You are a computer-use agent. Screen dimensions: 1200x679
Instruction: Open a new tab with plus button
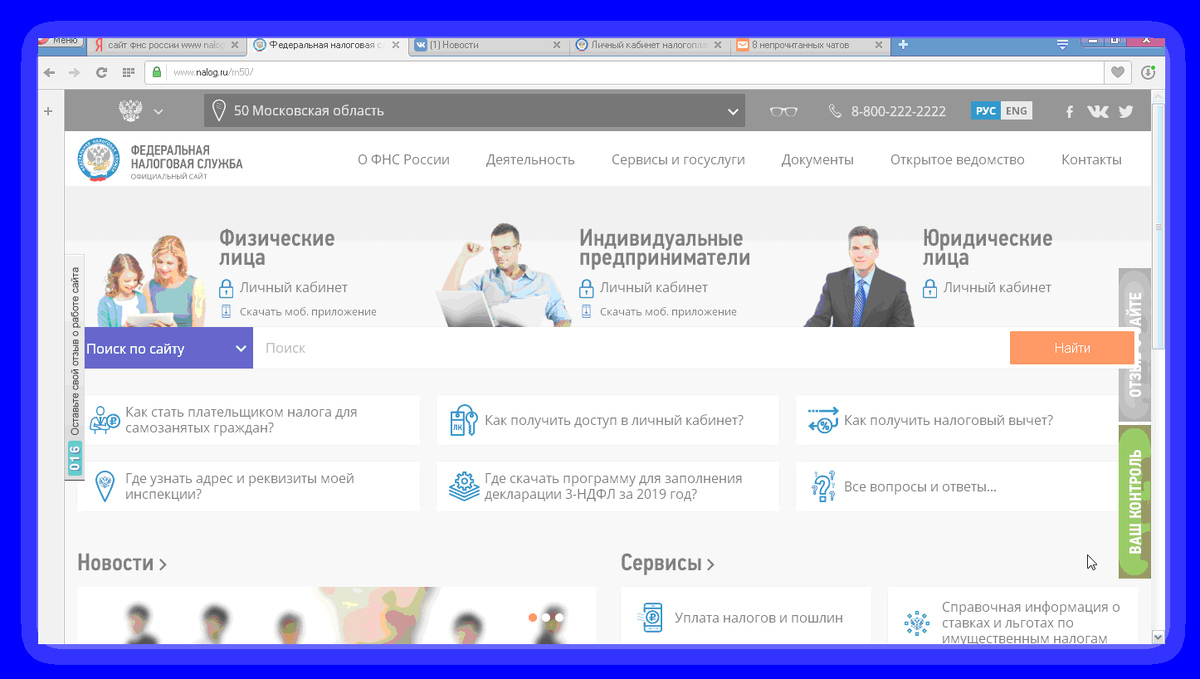[903, 44]
